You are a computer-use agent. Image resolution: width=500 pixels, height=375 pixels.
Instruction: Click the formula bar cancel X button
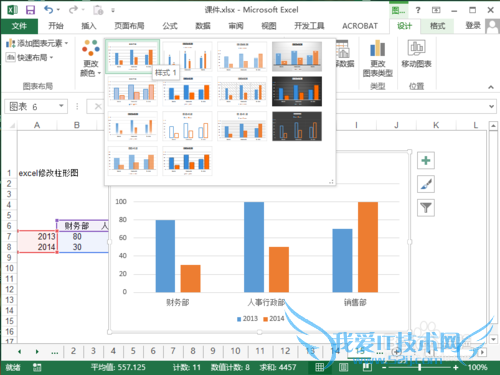[x=98, y=106]
